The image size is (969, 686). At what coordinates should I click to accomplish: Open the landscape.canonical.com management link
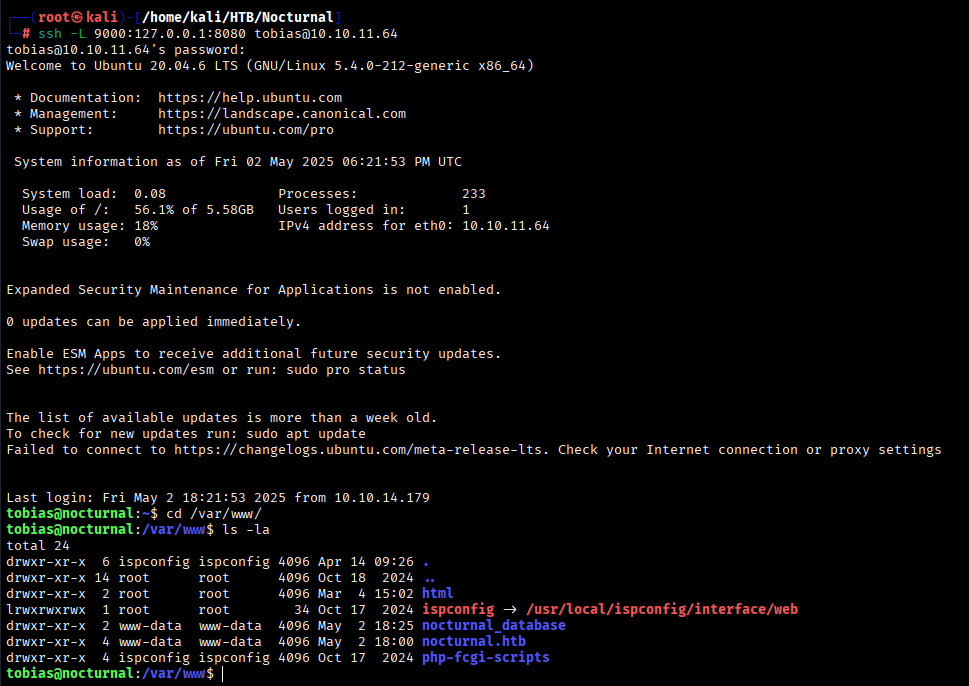[x=282, y=114]
